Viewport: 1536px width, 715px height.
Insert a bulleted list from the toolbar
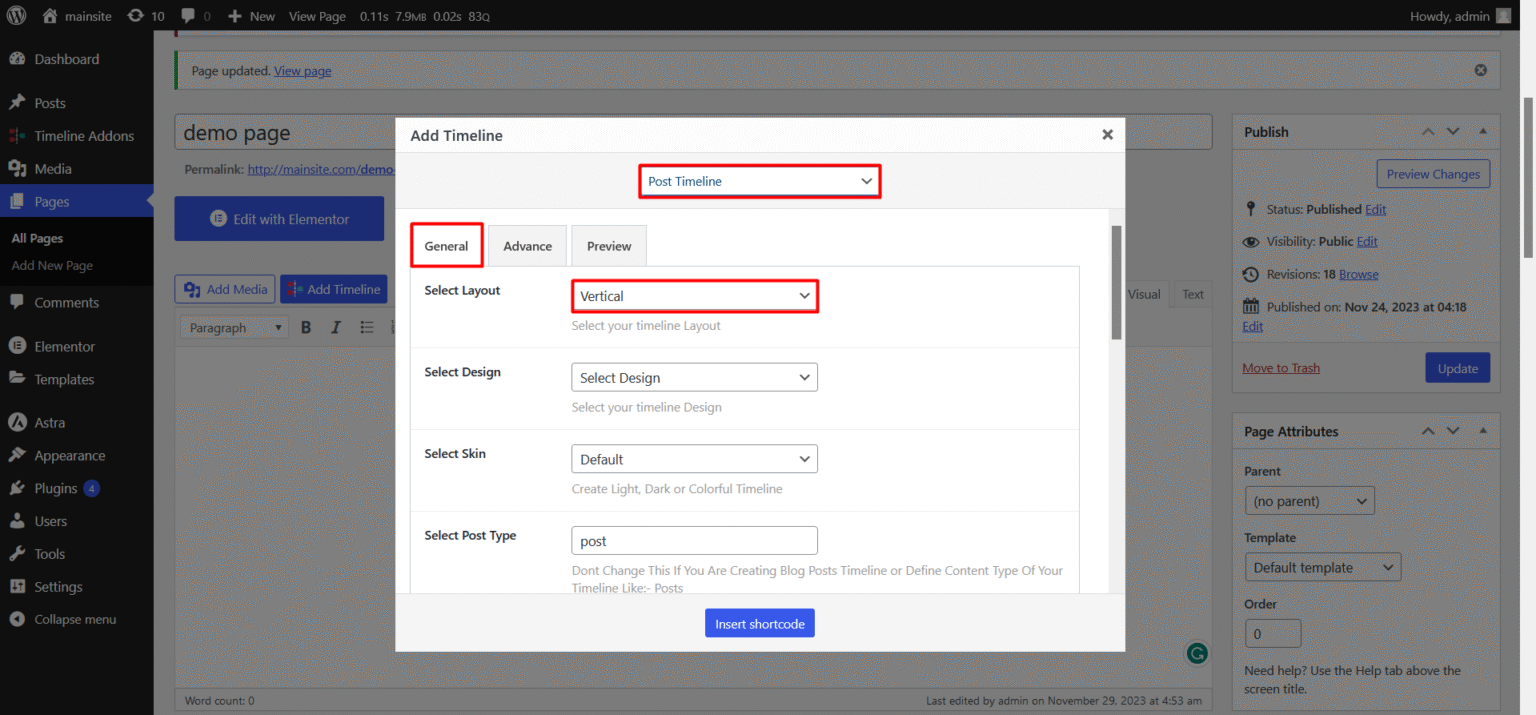(x=366, y=326)
